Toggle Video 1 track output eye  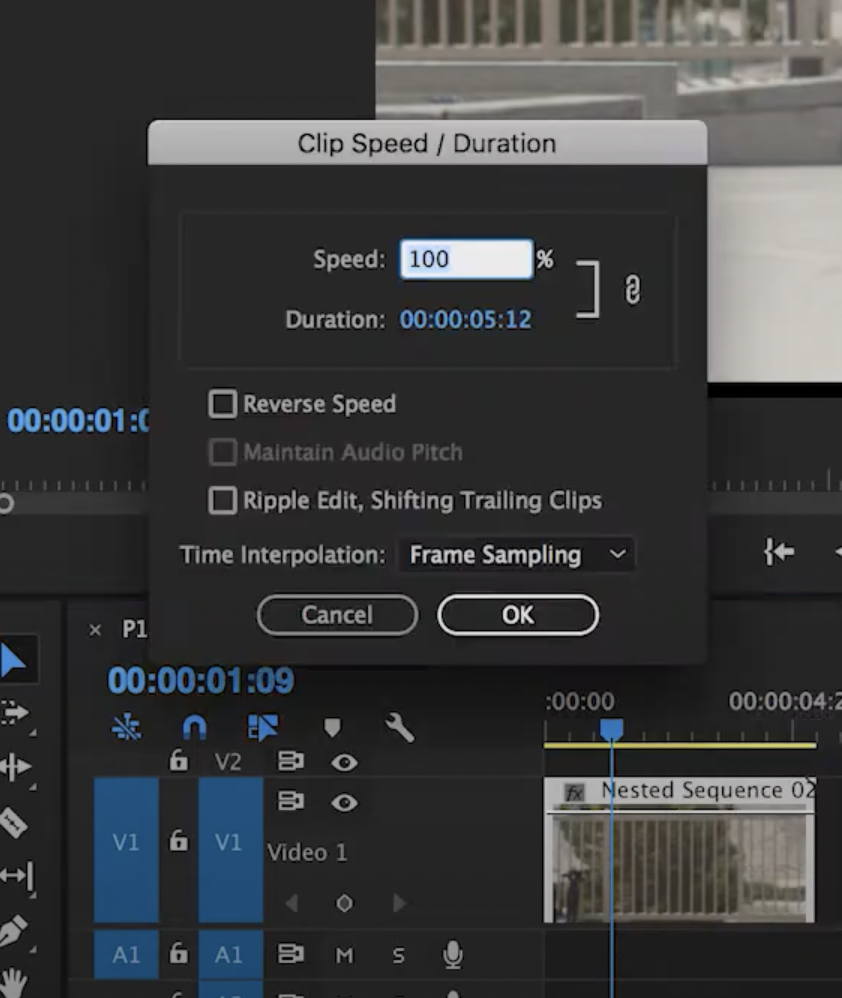pyautogui.click(x=344, y=802)
